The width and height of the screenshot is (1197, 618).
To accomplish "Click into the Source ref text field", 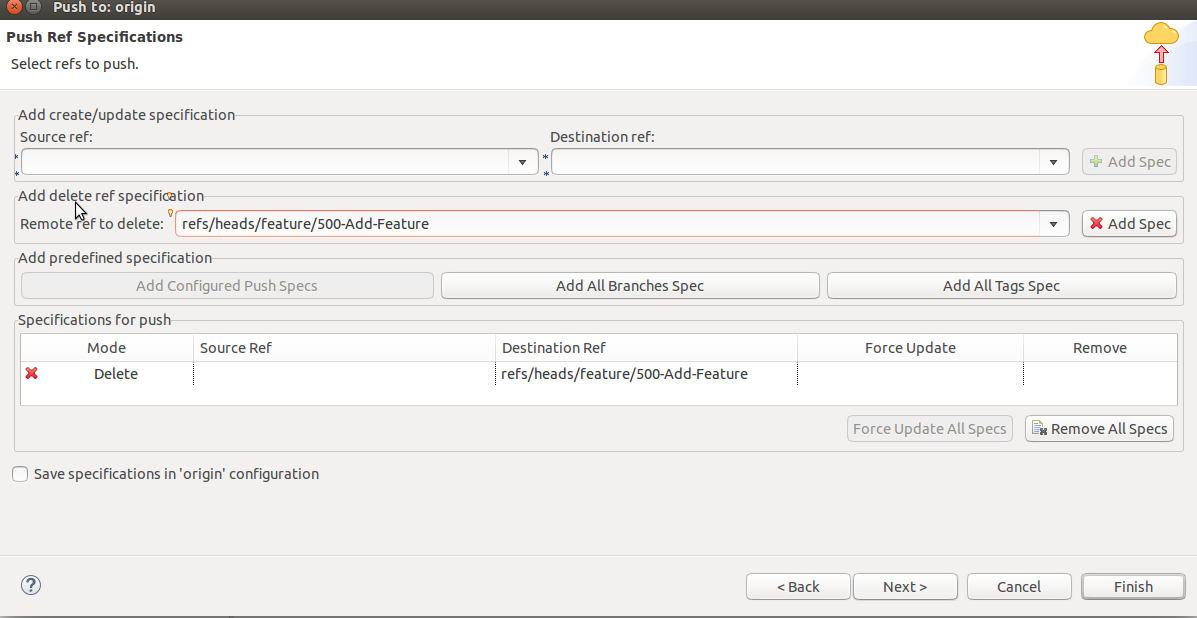I will coord(265,162).
